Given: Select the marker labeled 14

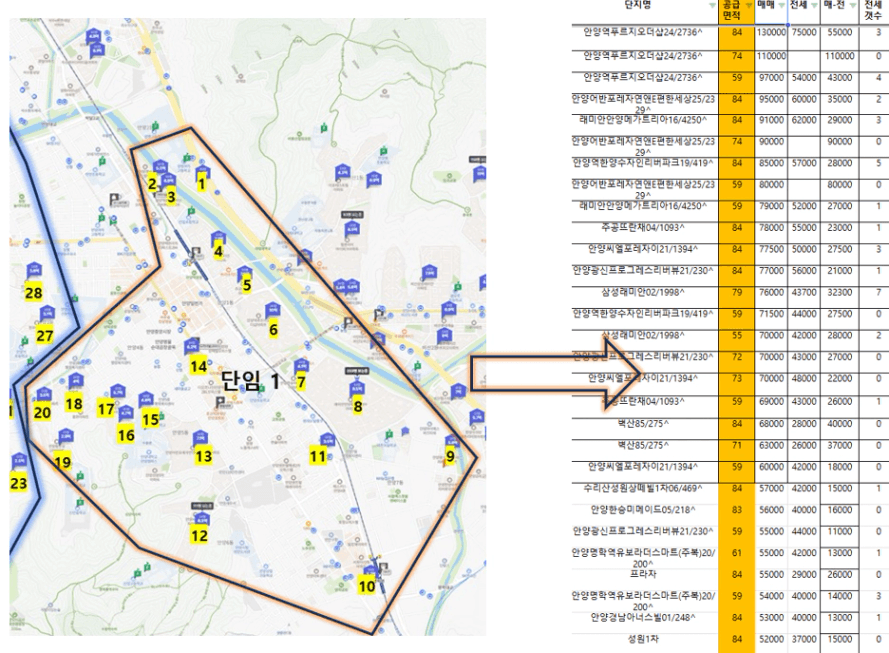Looking at the screenshot, I should coord(199,366).
